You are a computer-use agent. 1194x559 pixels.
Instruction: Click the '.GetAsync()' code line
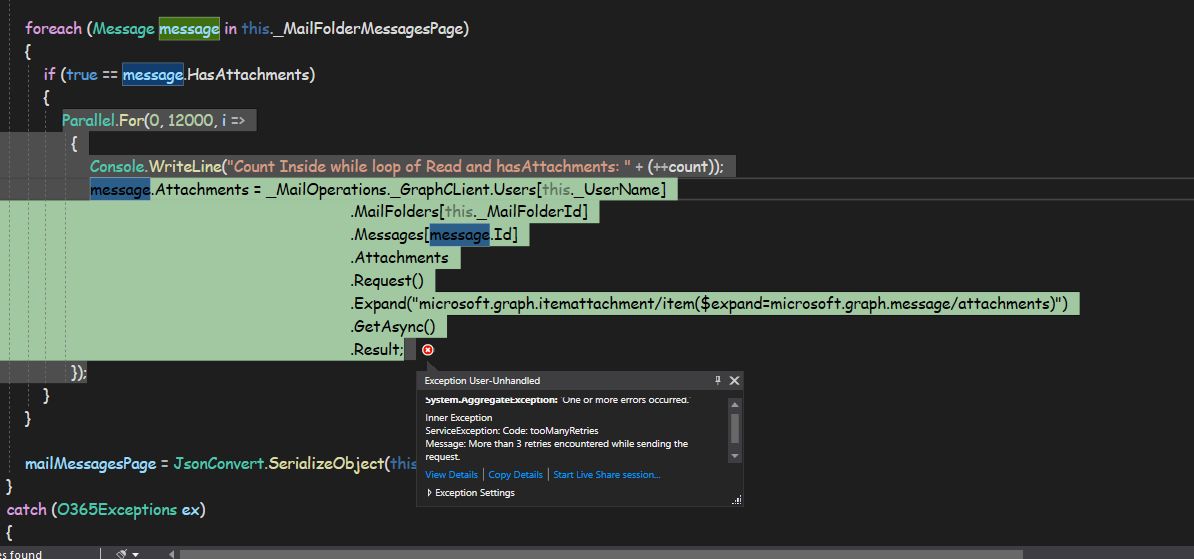393,327
